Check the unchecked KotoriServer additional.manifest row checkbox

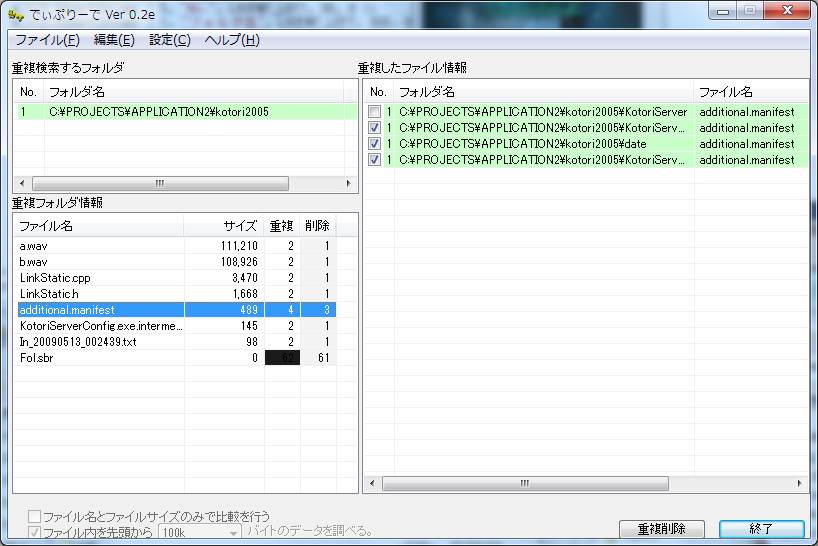(x=375, y=112)
